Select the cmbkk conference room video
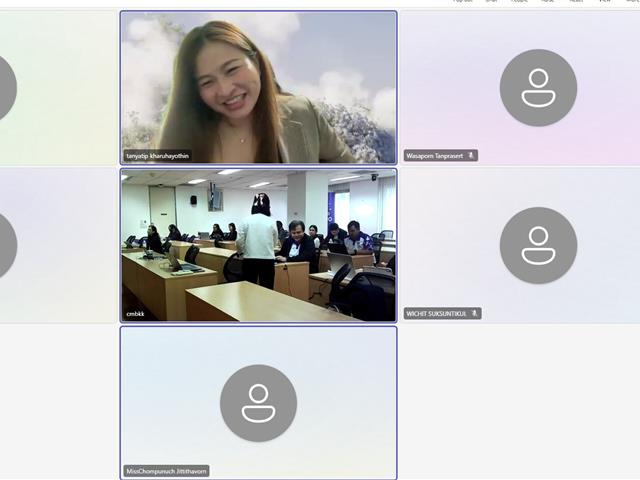Screen dimensions: 640x480 point(258,245)
